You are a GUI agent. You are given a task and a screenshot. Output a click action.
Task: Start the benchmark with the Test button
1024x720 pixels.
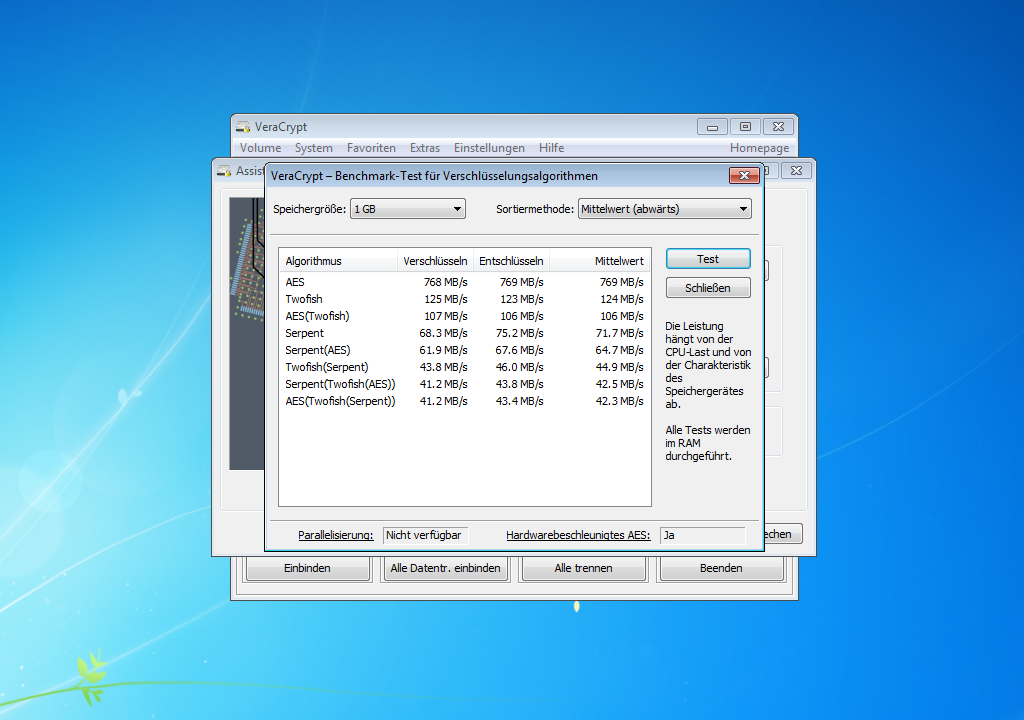pyautogui.click(x=707, y=258)
